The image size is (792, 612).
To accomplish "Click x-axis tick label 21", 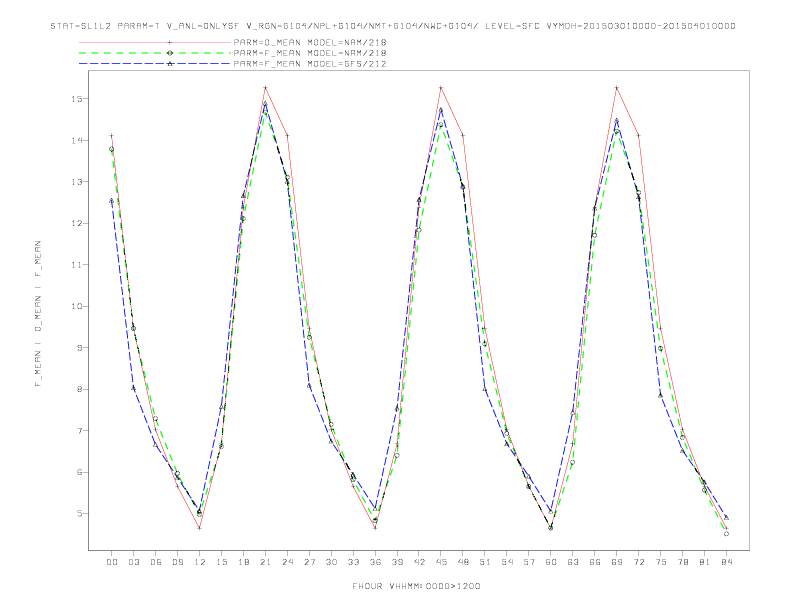I will click(265, 562).
